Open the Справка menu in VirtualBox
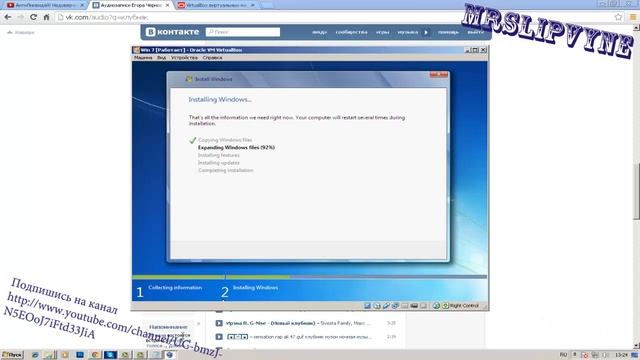Viewport: 640px width, 360px height. (212, 58)
